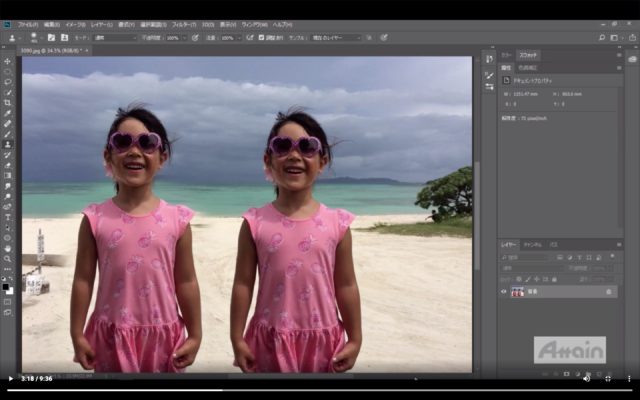Select the Zoom tool
This screenshot has width=640, height=400.
tap(7, 259)
